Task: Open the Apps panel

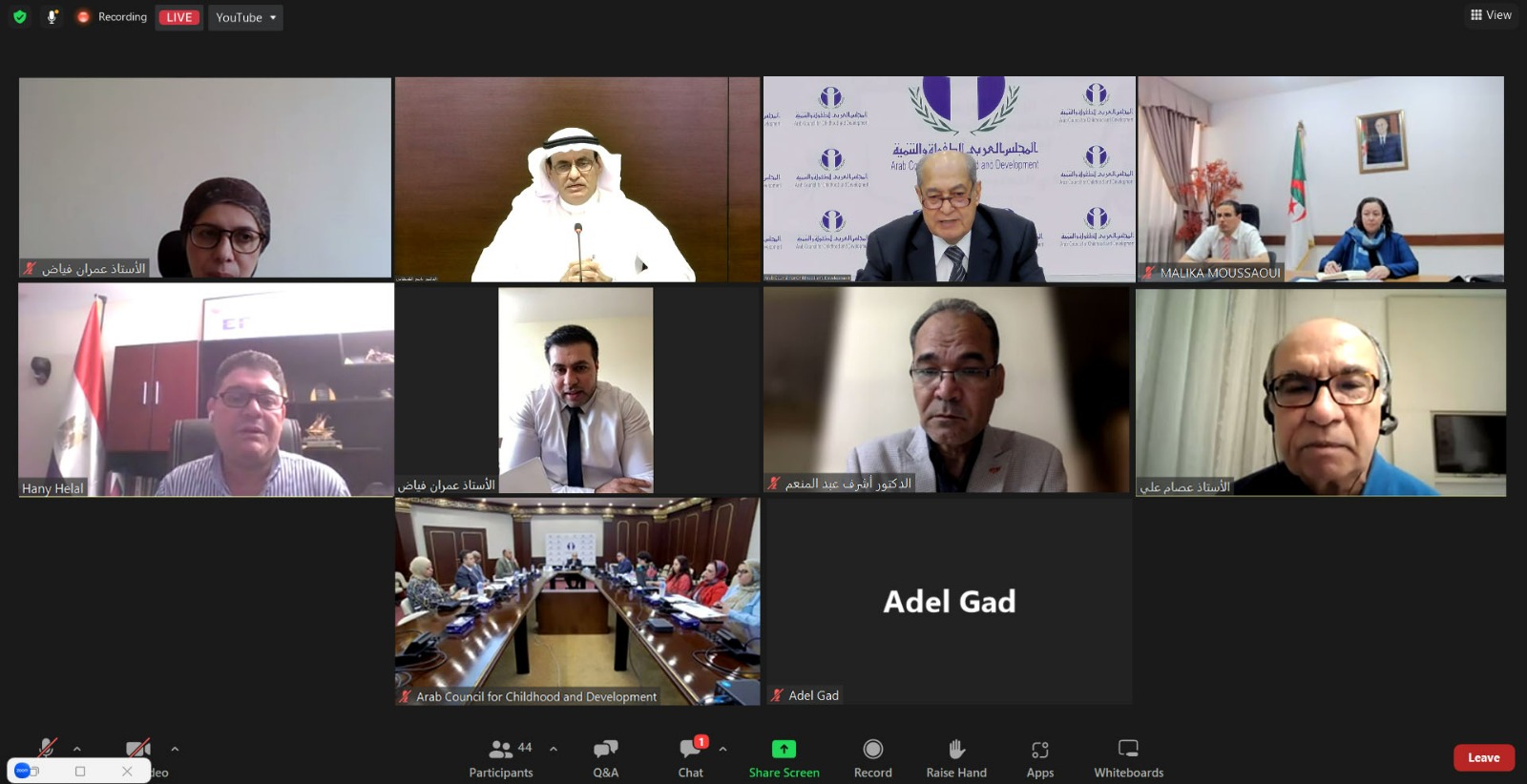Action: point(1040,758)
